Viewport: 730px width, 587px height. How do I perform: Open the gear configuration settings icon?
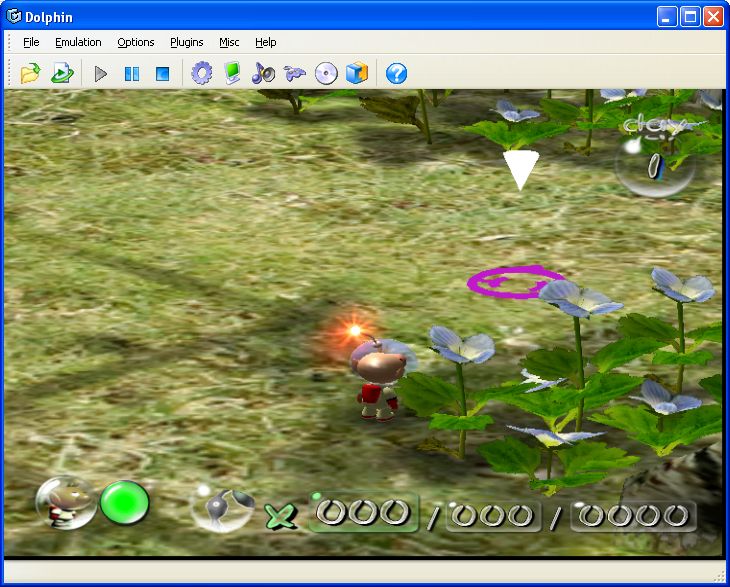click(202, 74)
